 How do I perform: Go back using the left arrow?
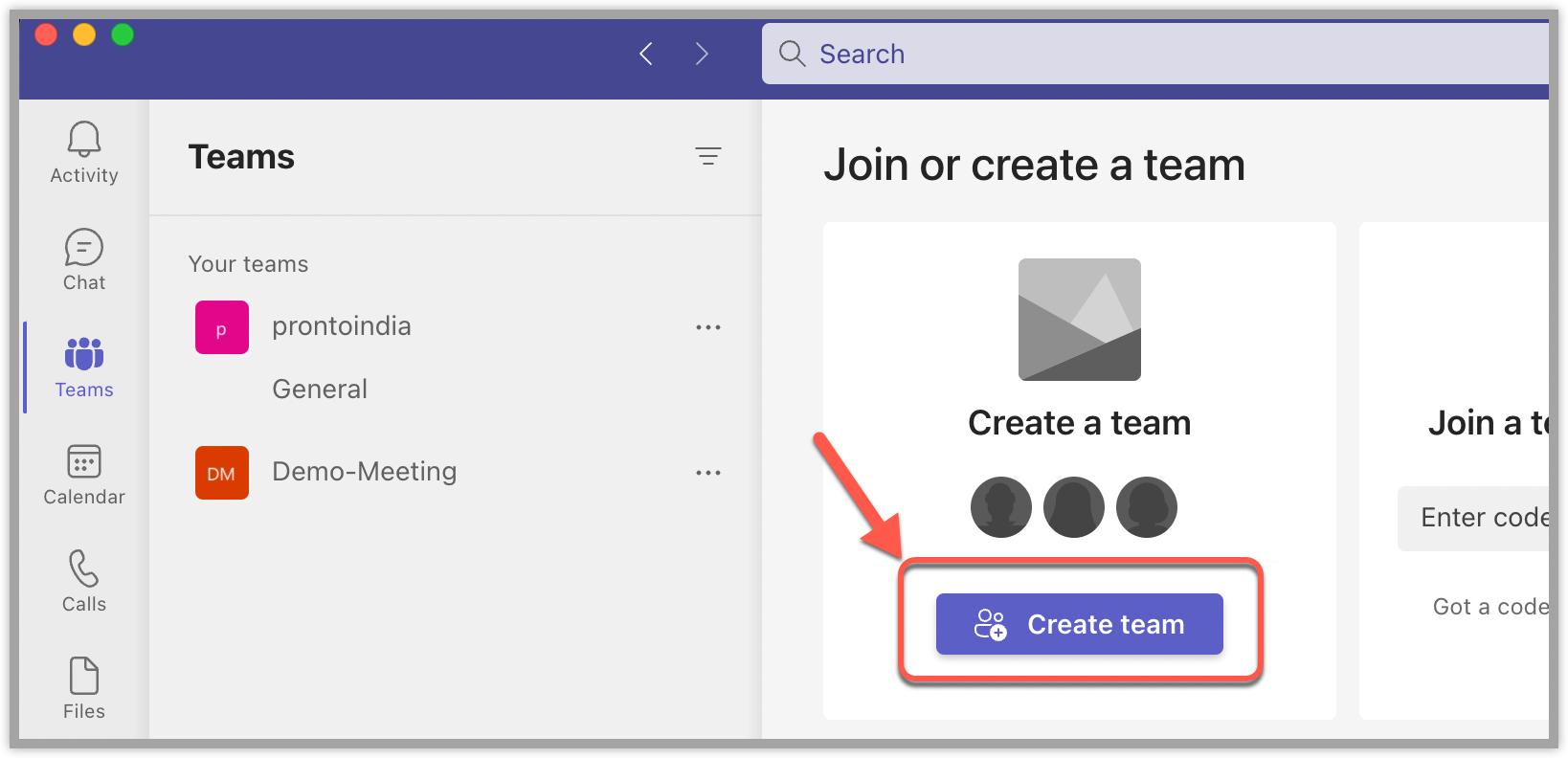(x=646, y=54)
